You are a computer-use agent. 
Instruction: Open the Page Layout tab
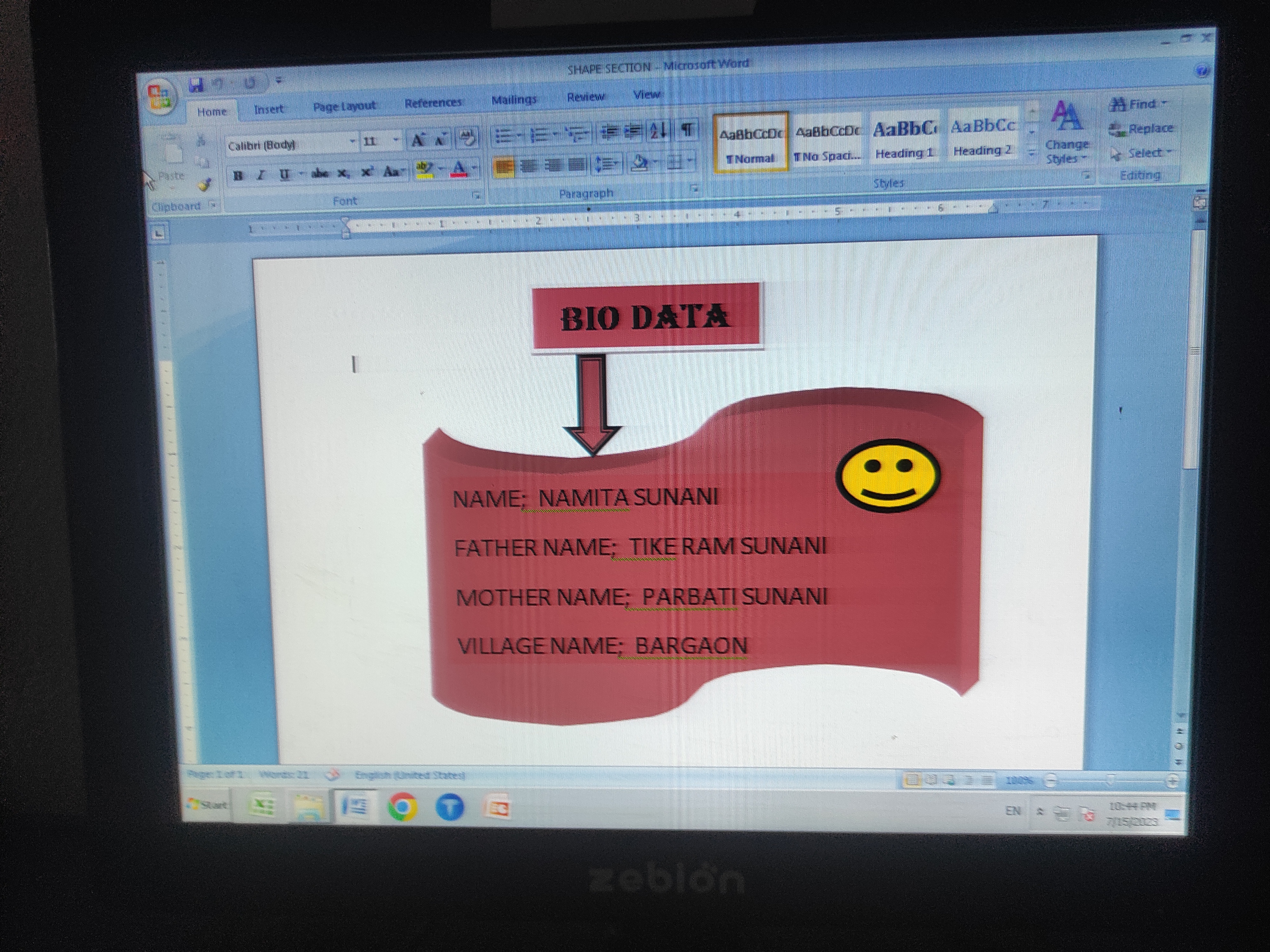344,106
